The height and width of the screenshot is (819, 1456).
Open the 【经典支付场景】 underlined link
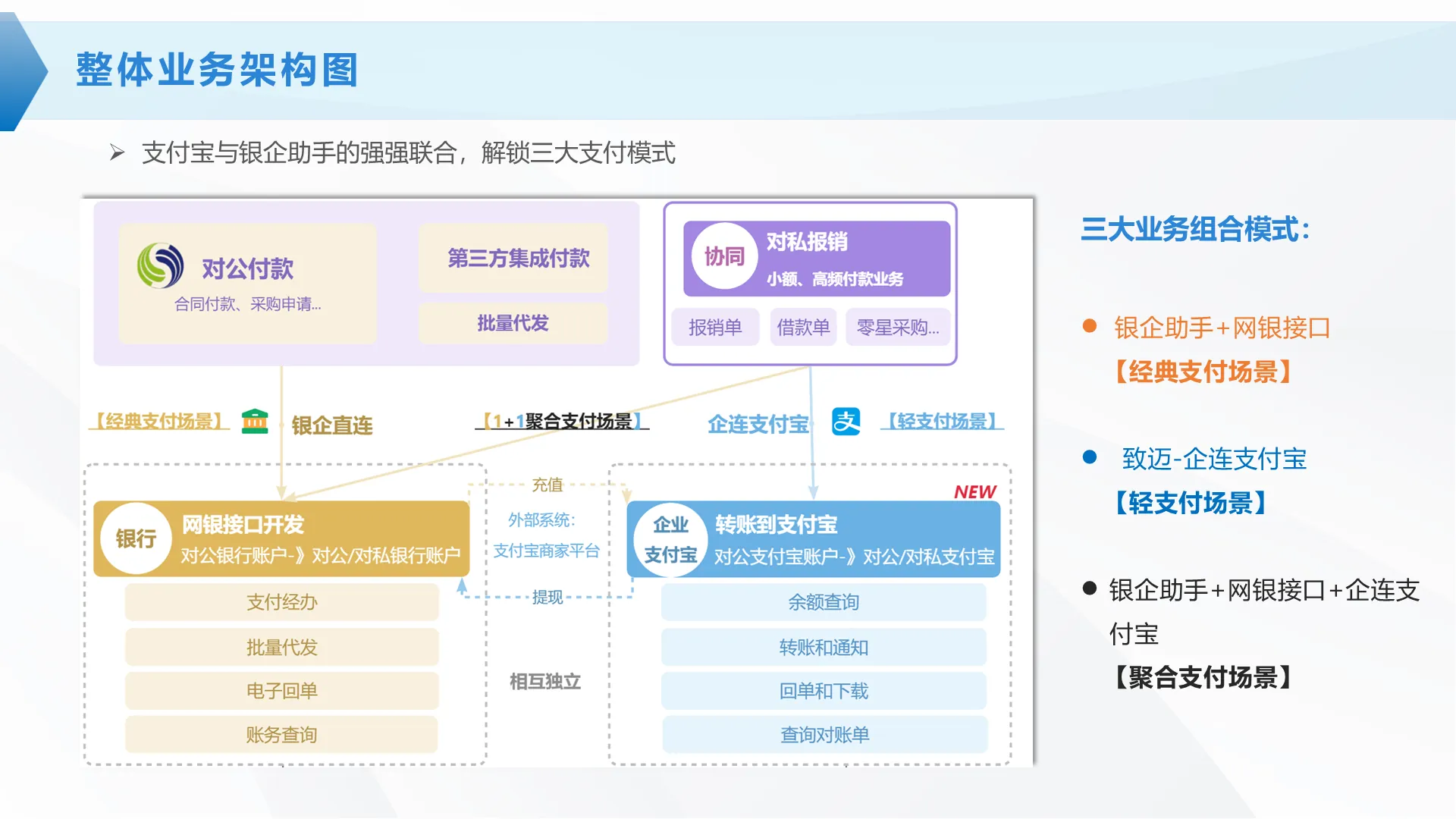[159, 421]
